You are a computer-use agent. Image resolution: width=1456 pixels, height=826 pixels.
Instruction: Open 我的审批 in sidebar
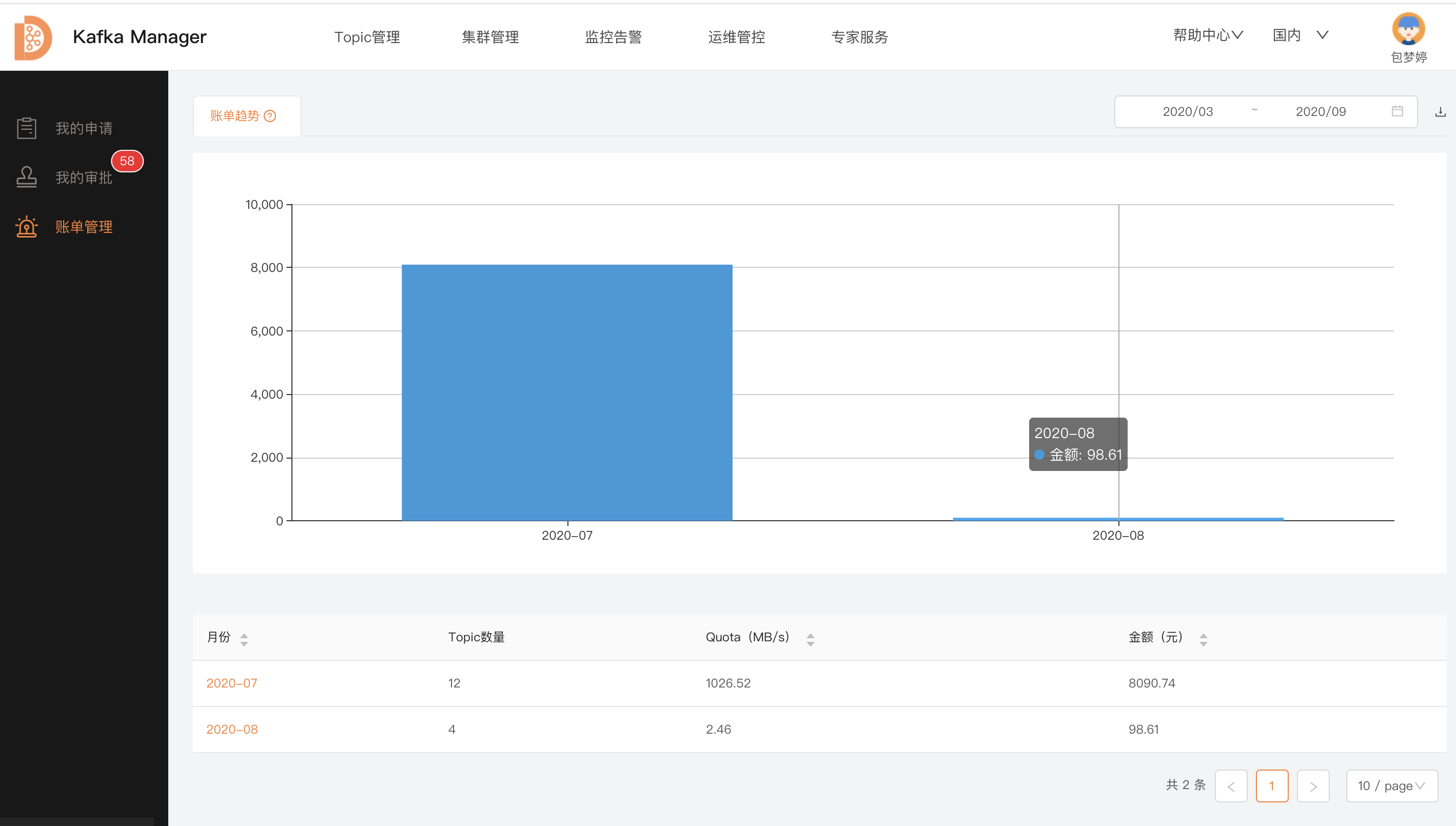(x=84, y=178)
